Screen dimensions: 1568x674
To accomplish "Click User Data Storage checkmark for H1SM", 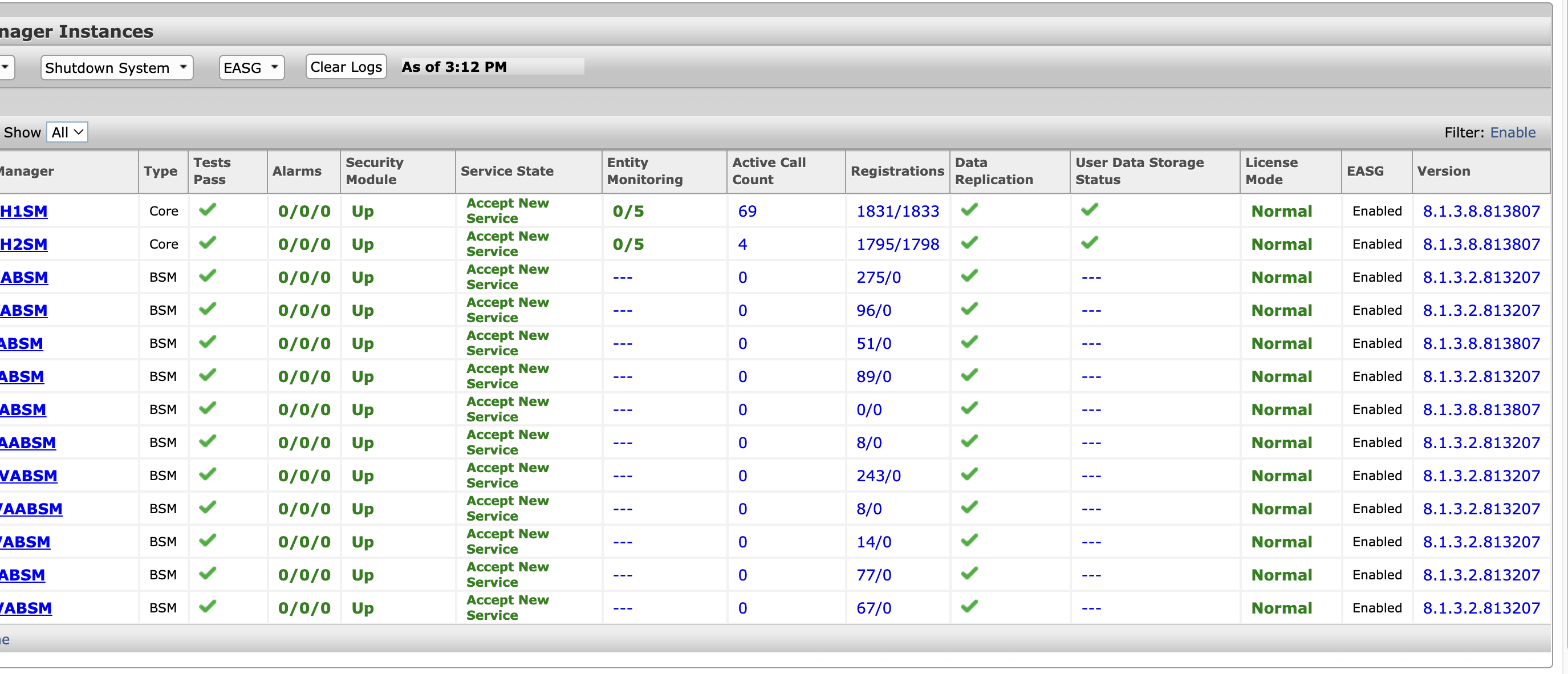I will pos(1090,210).
